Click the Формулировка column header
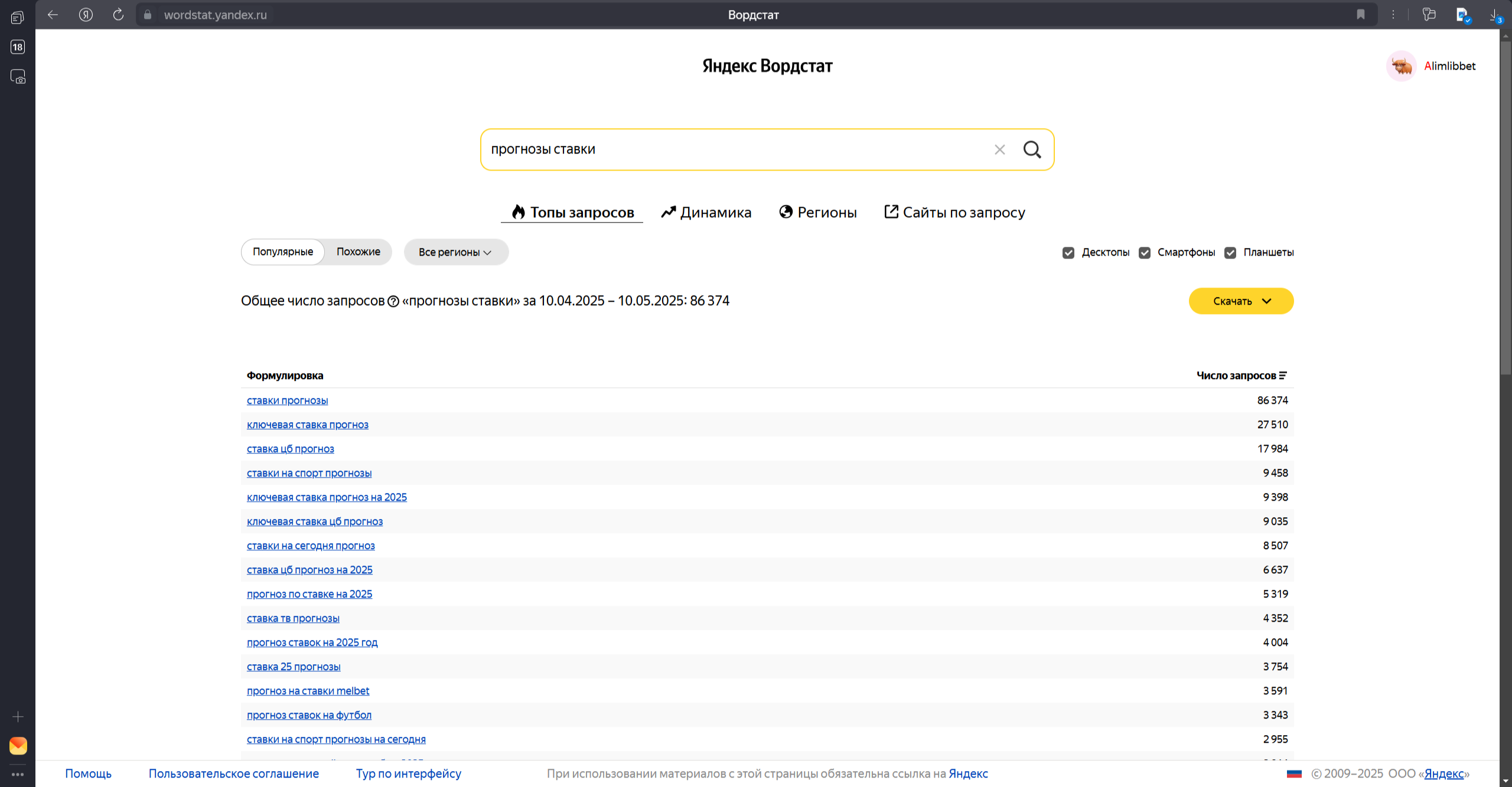Image resolution: width=1512 pixels, height=787 pixels. (285, 375)
